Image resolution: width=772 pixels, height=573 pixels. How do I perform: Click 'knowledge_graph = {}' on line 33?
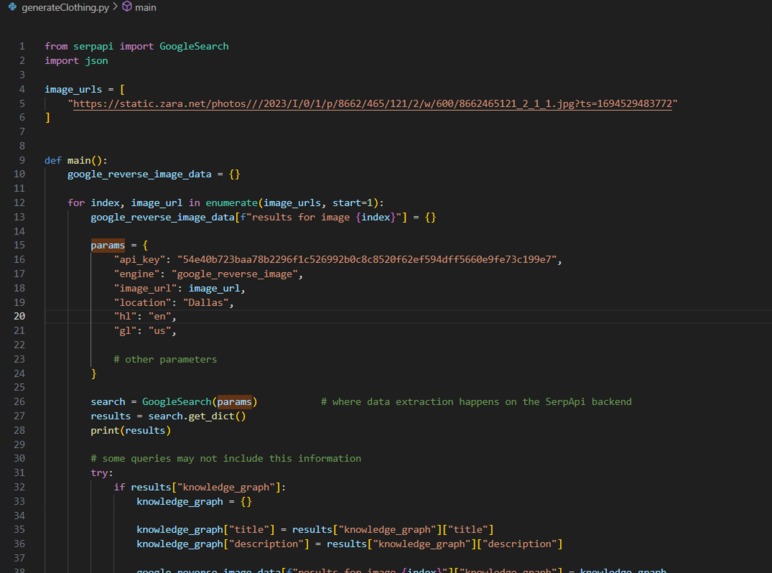[194, 501]
